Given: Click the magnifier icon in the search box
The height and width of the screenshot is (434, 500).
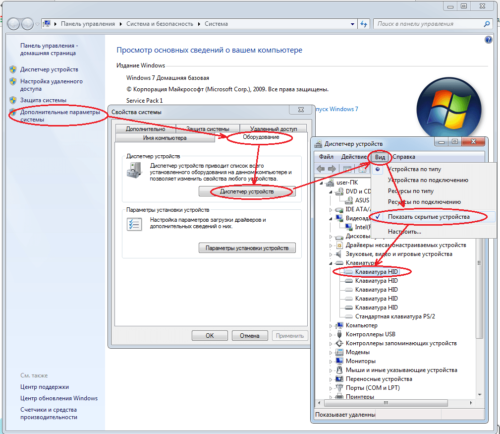Looking at the screenshot, I should [x=486, y=24].
